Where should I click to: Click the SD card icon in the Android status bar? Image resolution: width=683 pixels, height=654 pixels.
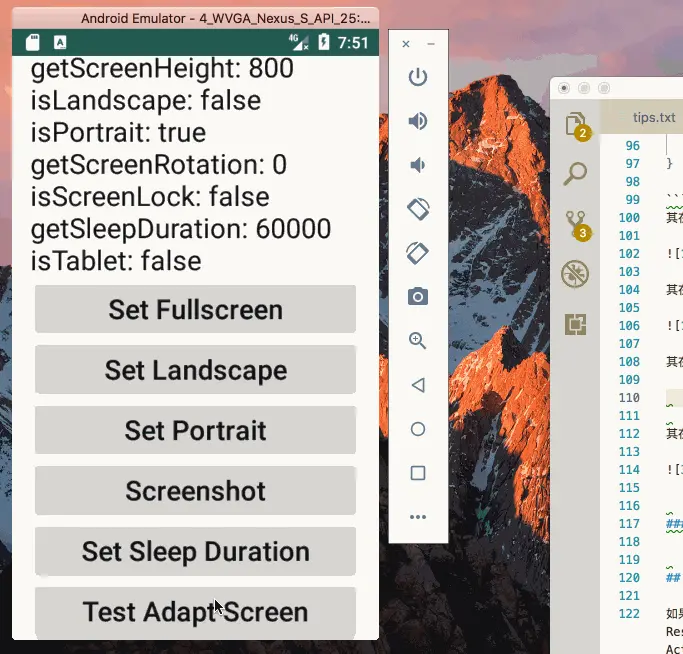(x=33, y=42)
